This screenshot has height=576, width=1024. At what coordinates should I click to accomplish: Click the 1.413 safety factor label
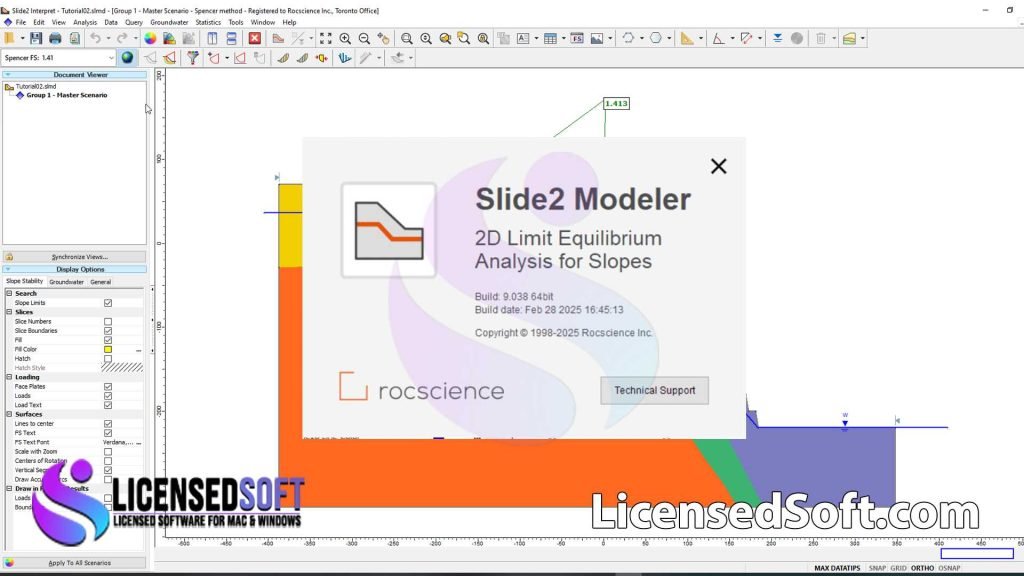(616, 103)
